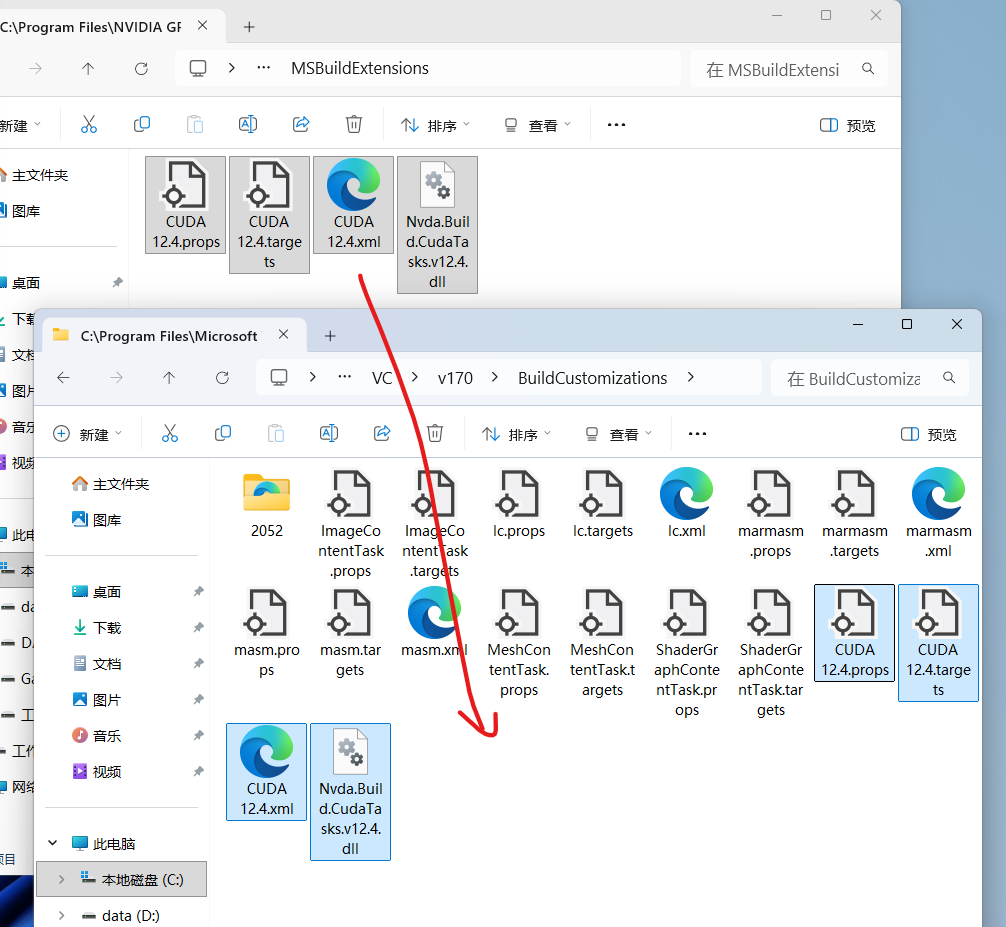Viewport: 1006px width, 927px height.
Task: Select marmasm.xml file
Action: 939,515
